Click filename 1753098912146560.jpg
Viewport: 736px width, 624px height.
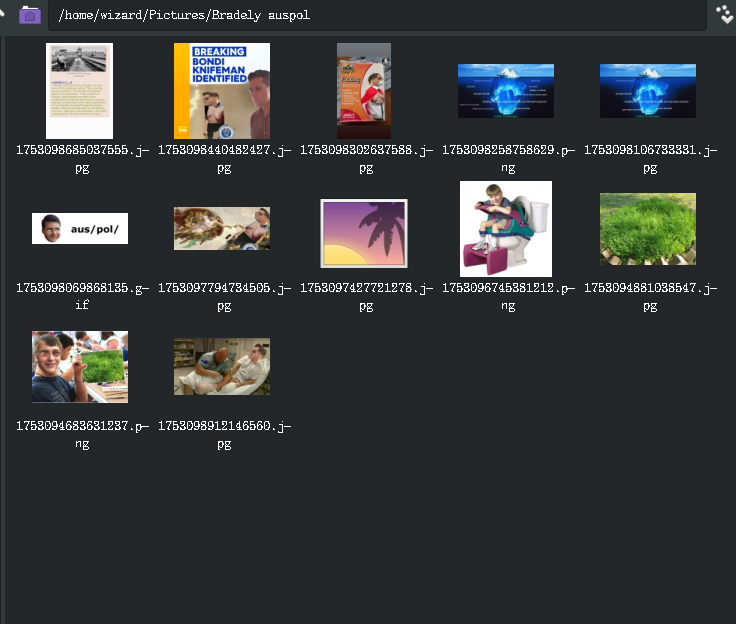pos(224,434)
